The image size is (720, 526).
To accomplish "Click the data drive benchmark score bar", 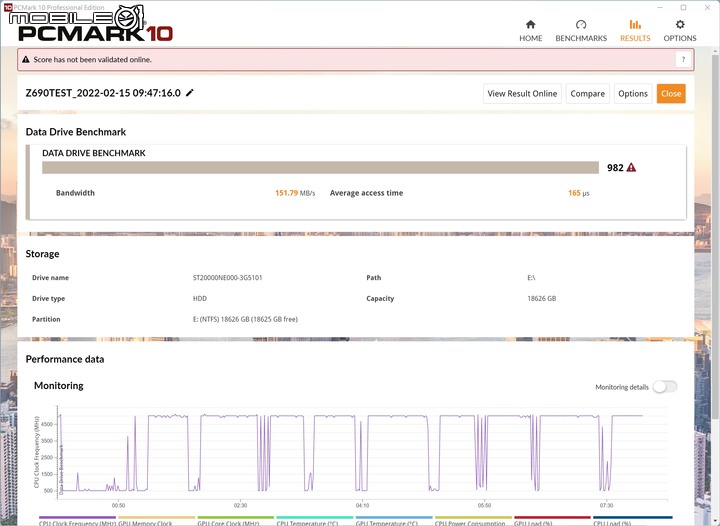I will pyautogui.click(x=320, y=168).
